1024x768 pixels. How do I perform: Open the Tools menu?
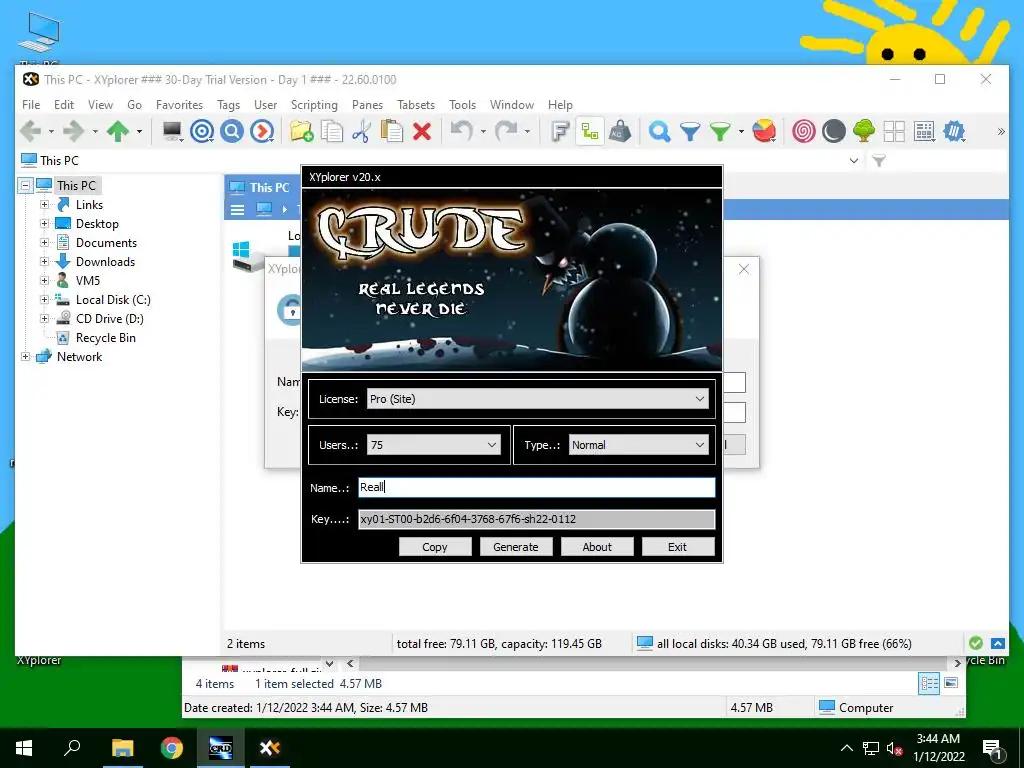[x=462, y=104]
